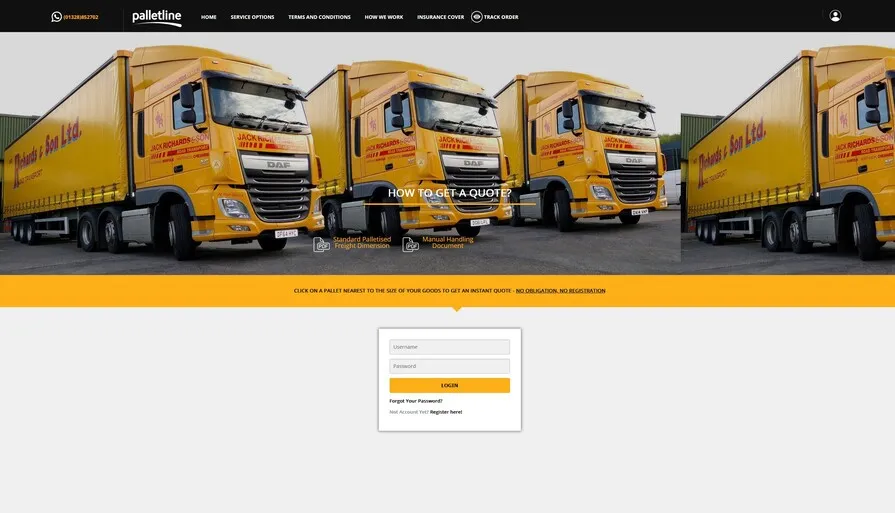This screenshot has width=895, height=513.
Task: Click the orange LOGIN button
Action: click(x=450, y=385)
